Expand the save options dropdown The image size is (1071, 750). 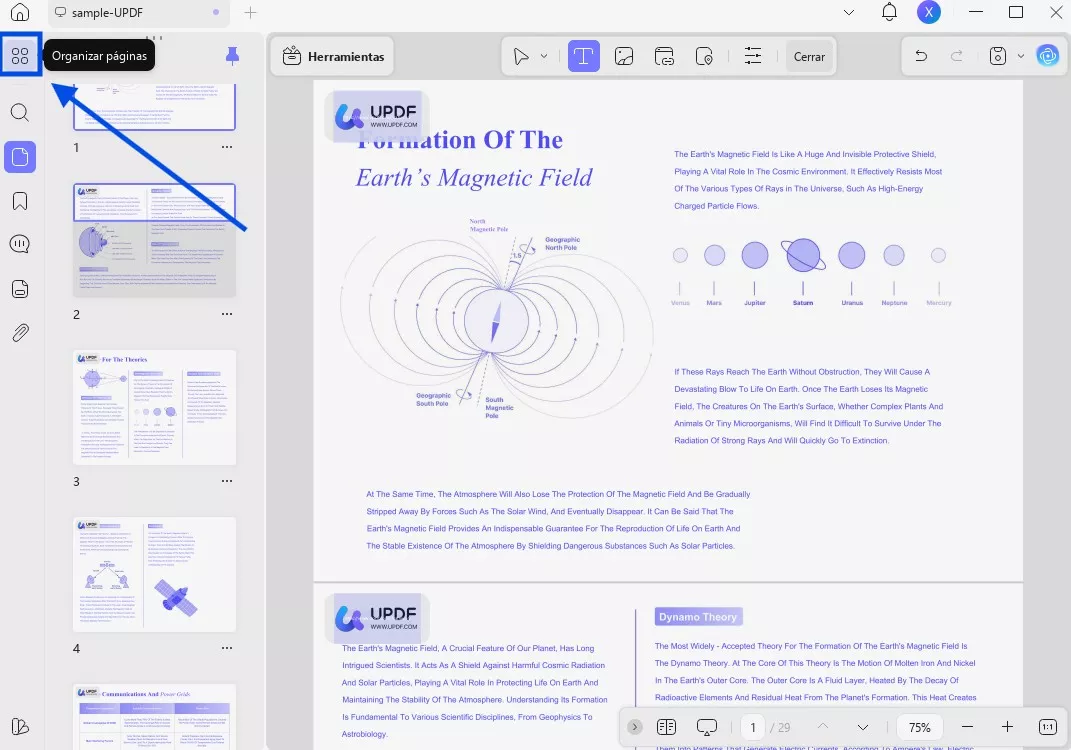[x=1020, y=57]
